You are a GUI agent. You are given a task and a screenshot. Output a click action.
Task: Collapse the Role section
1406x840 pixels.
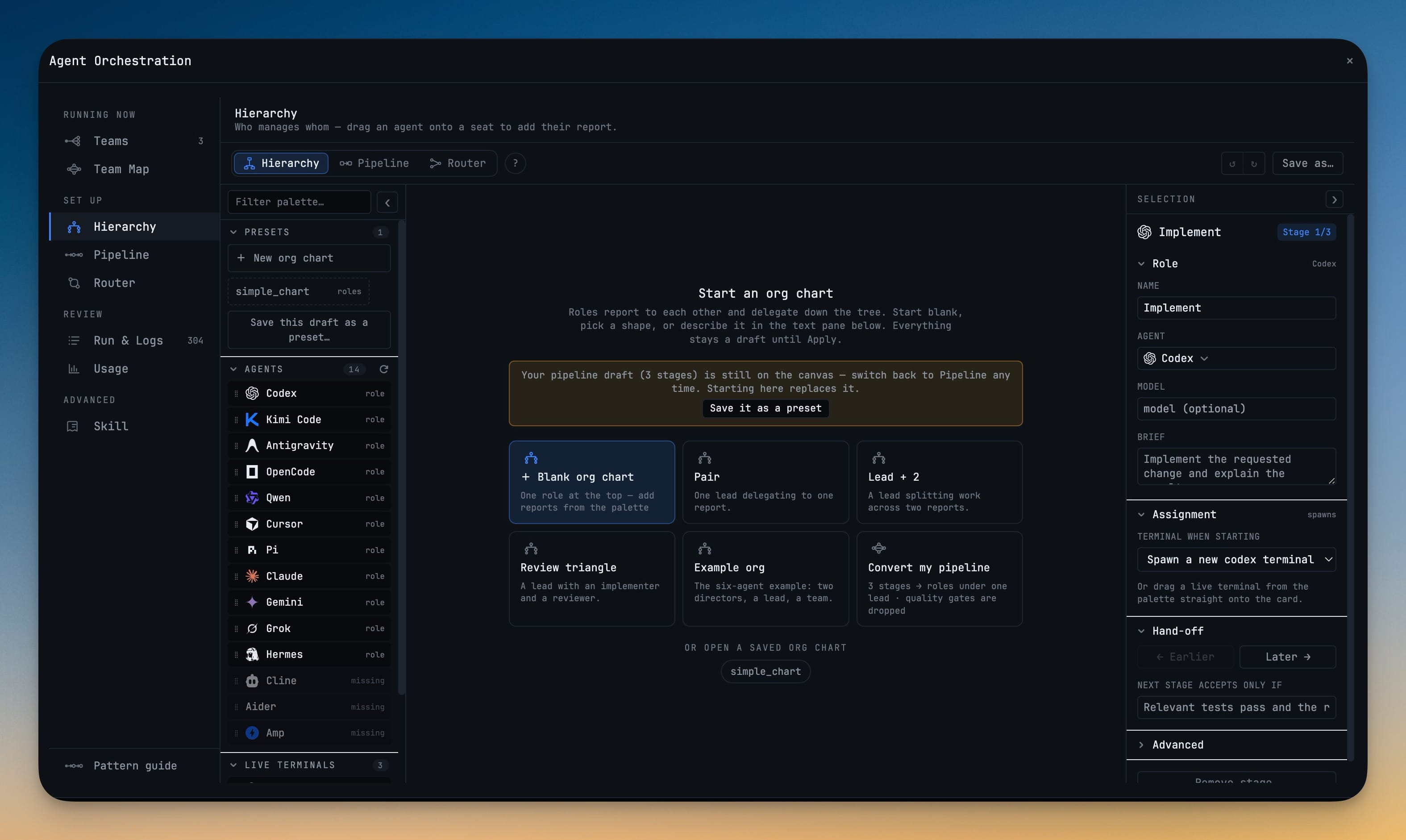[x=1141, y=264]
